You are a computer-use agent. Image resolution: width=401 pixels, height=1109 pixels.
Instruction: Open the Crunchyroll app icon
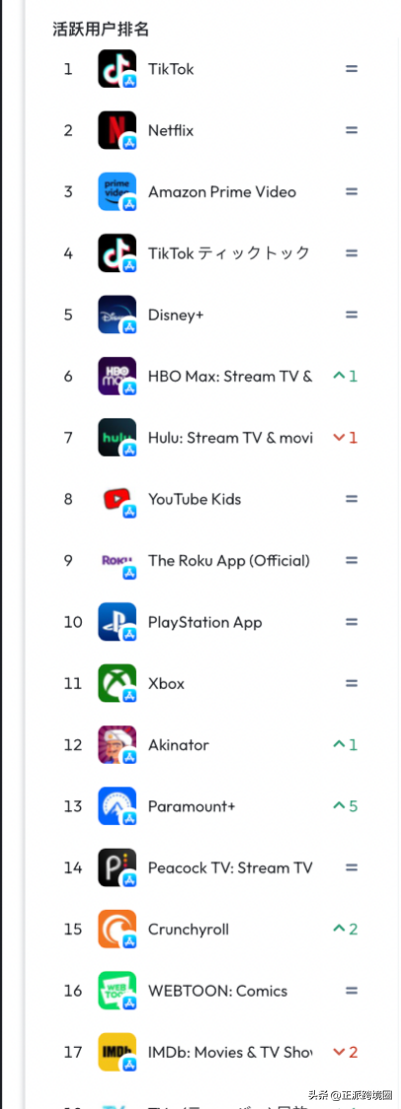click(x=117, y=929)
